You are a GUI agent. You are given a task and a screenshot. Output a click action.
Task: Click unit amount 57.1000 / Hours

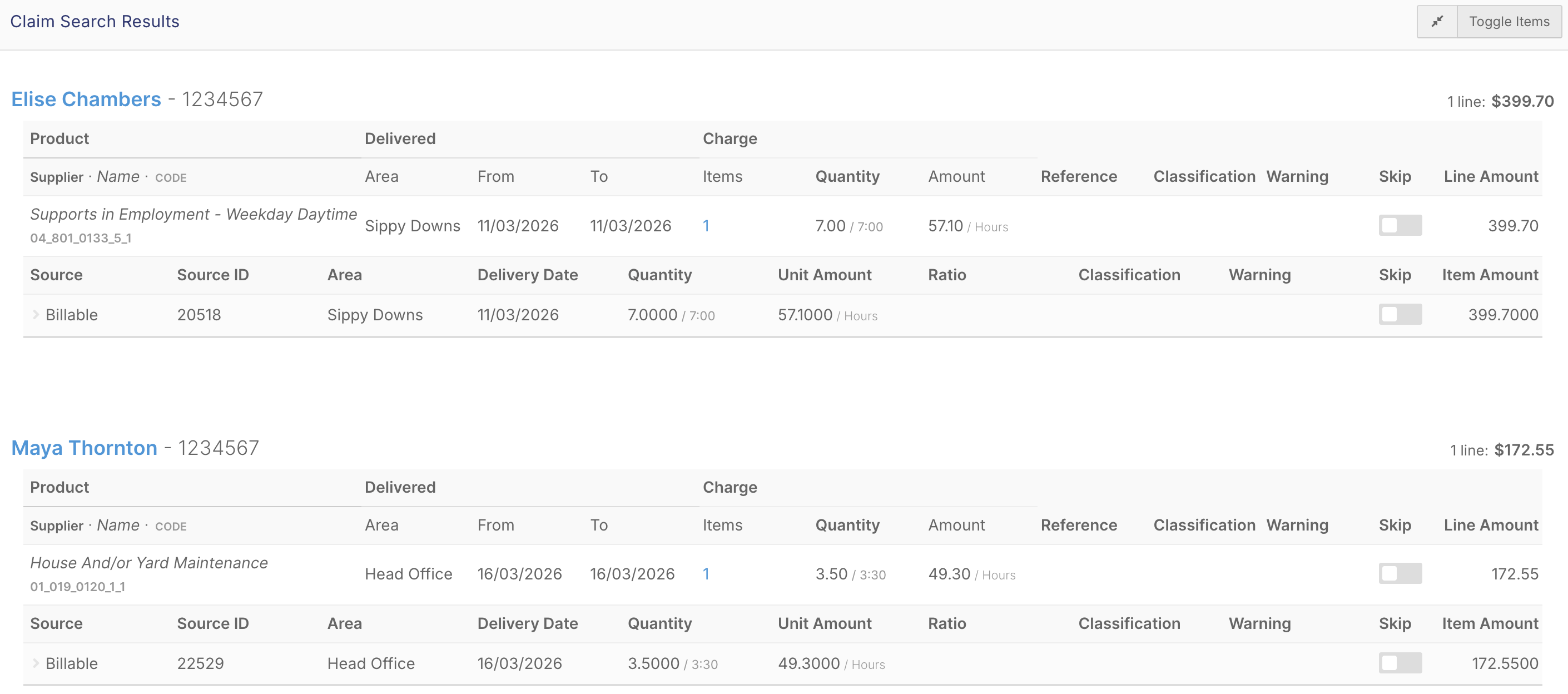(828, 315)
